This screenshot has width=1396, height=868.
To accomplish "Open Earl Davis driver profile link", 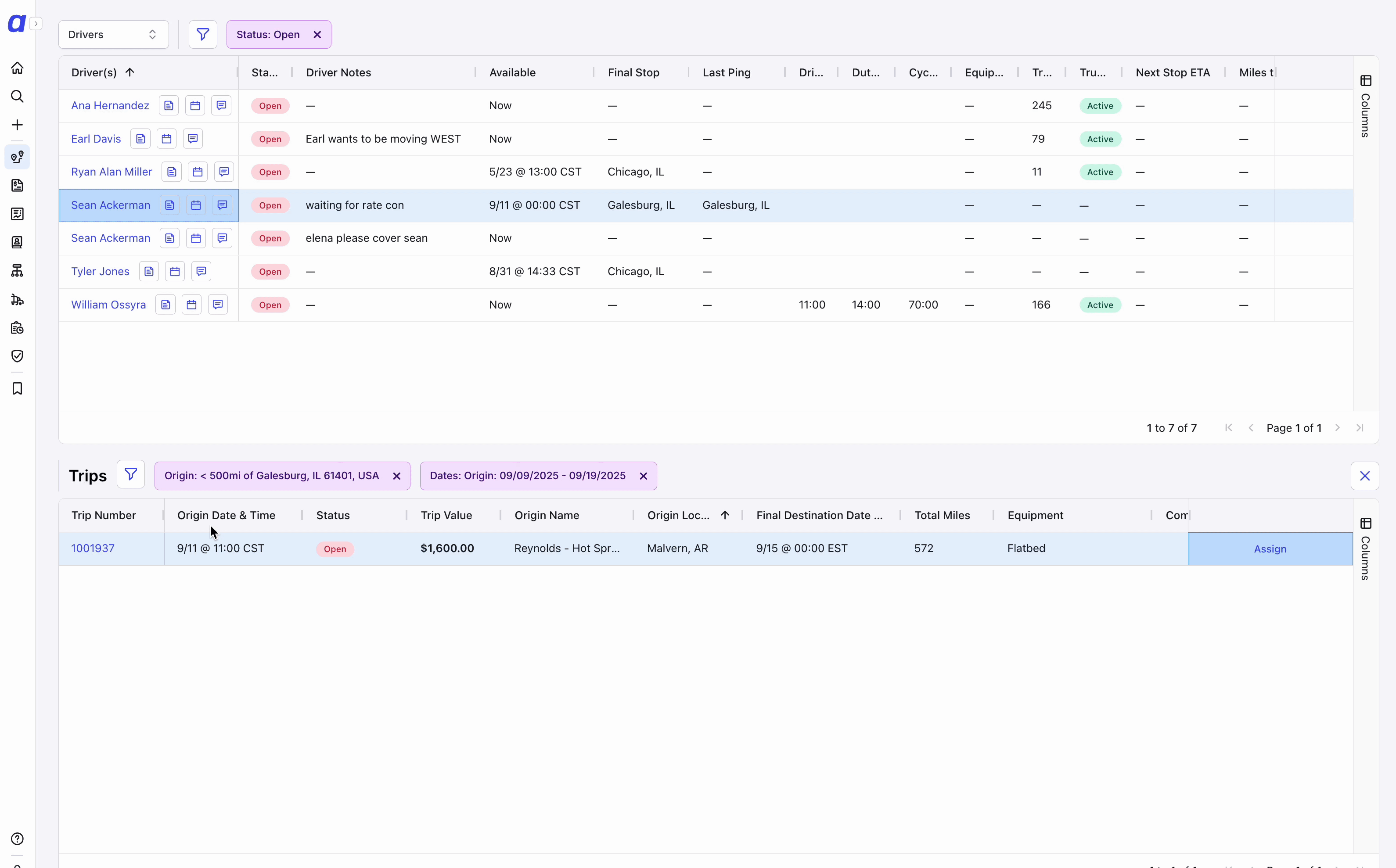I will click(96, 139).
